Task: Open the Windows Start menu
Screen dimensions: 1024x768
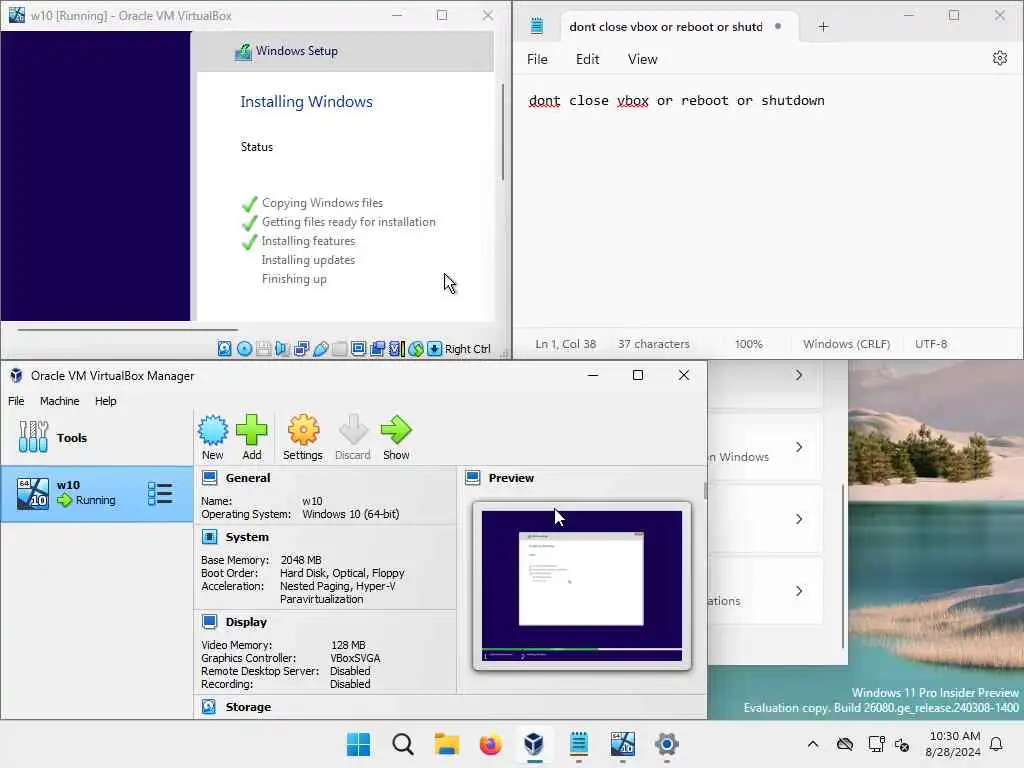Action: click(x=358, y=744)
